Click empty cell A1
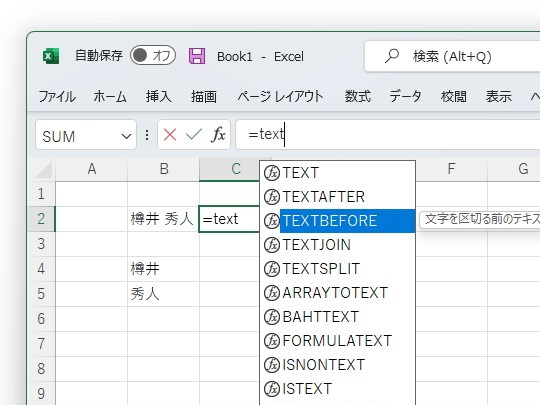This screenshot has height=405, width=540. click(x=92, y=194)
